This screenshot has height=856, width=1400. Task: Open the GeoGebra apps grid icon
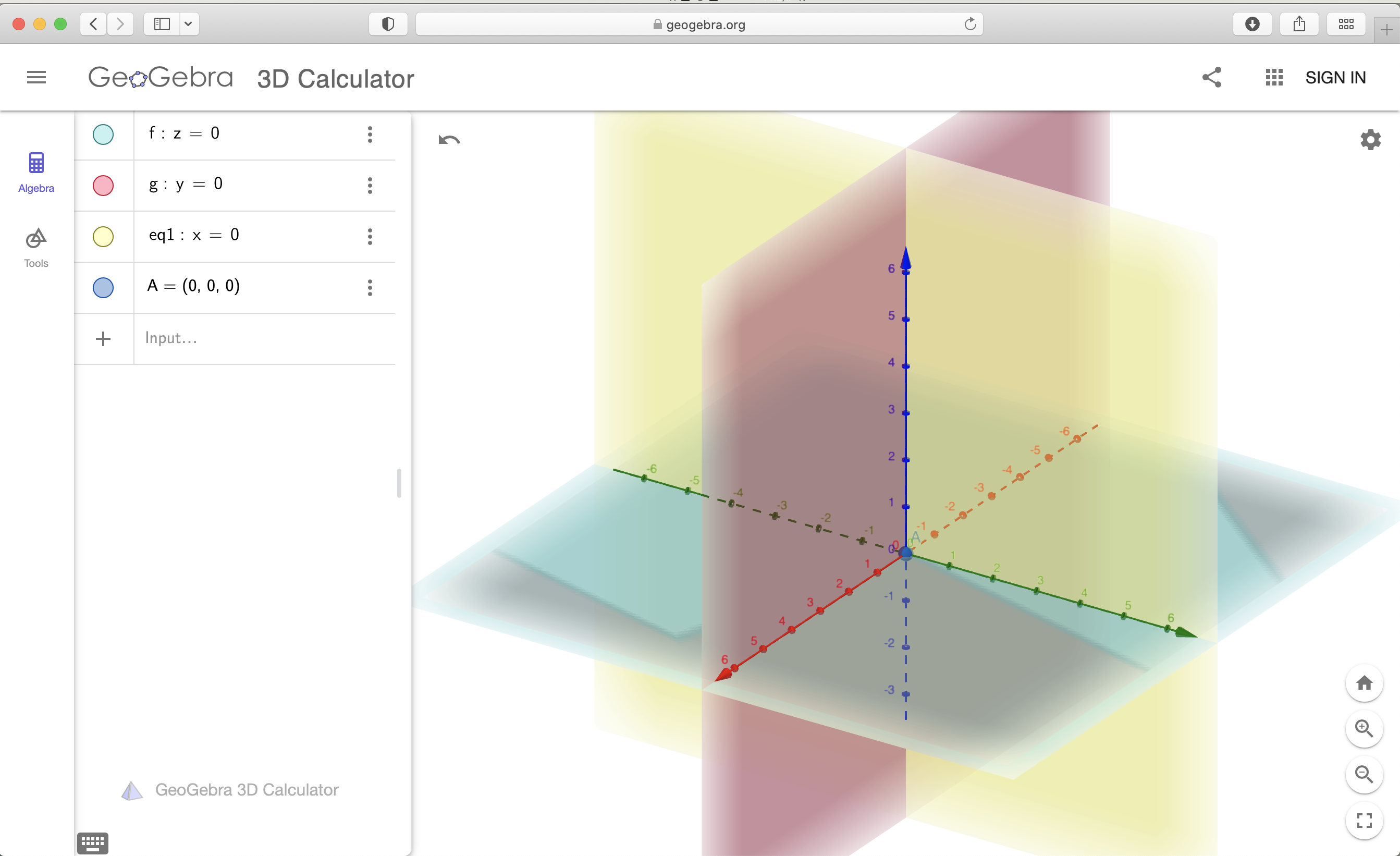(1274, 77)
